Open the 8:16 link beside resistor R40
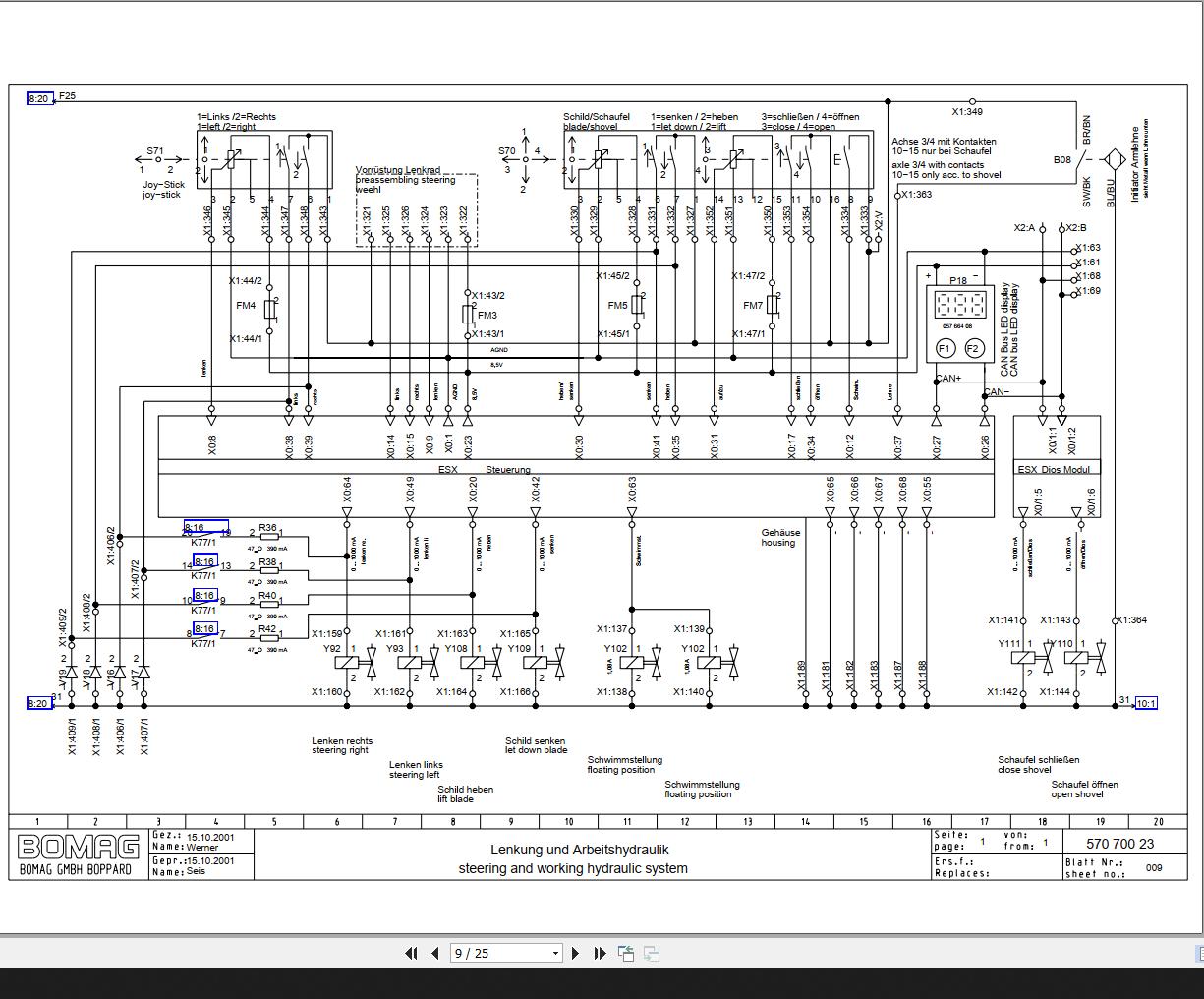Screen dimensions: 1204x999 coord(205,595)
